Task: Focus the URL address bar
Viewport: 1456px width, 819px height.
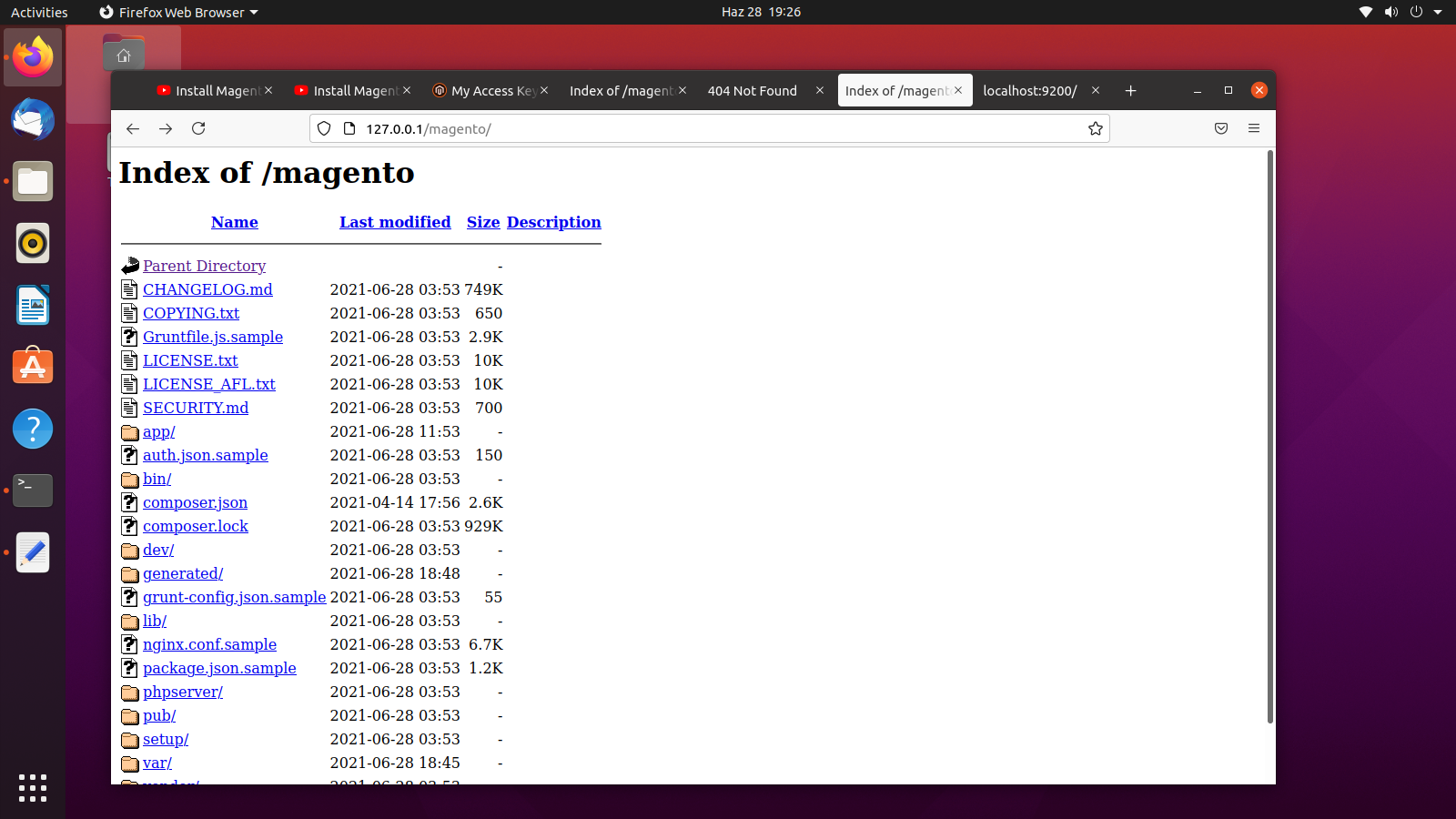Action: [x=710, y=128]
